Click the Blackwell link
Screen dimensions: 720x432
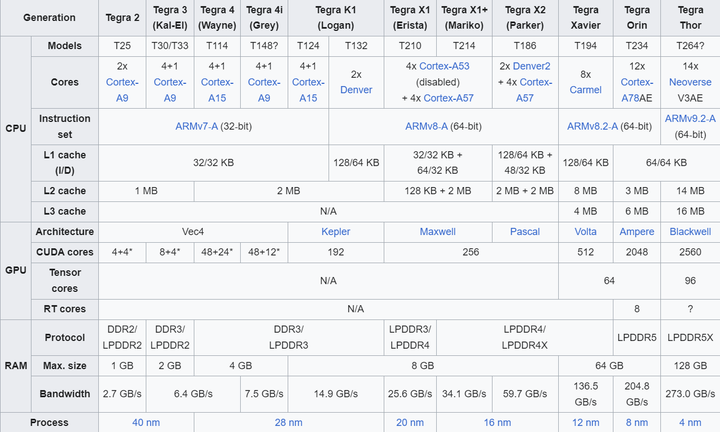[690, 232]
